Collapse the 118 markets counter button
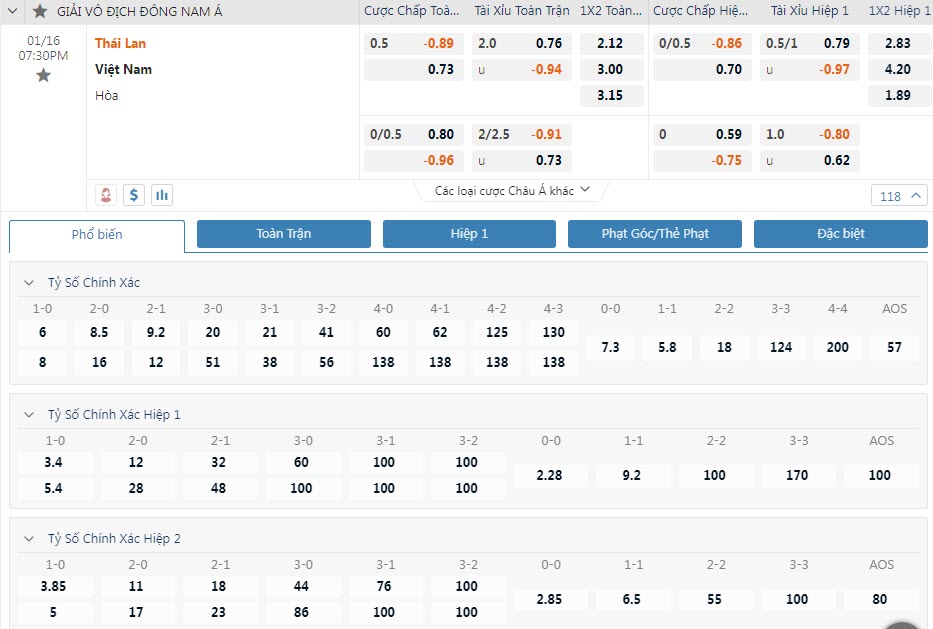This screenshot has height=629, width=933. point(900,196)
